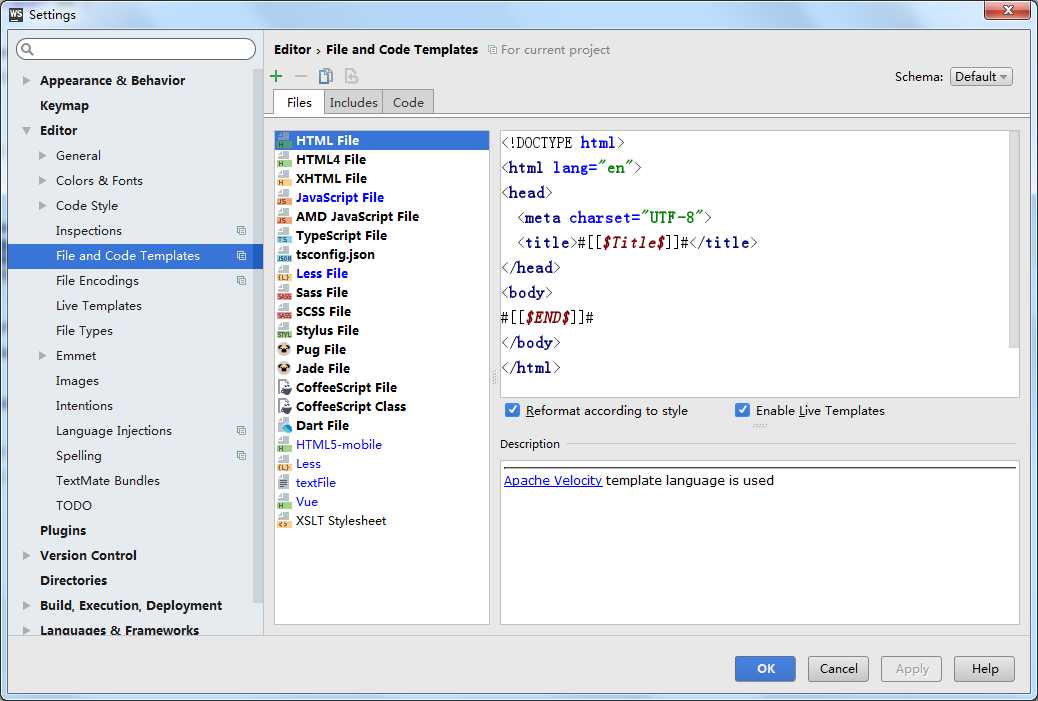Open Plugins settings page
This screenshot has height=701, width=1038.
point(63,531)
